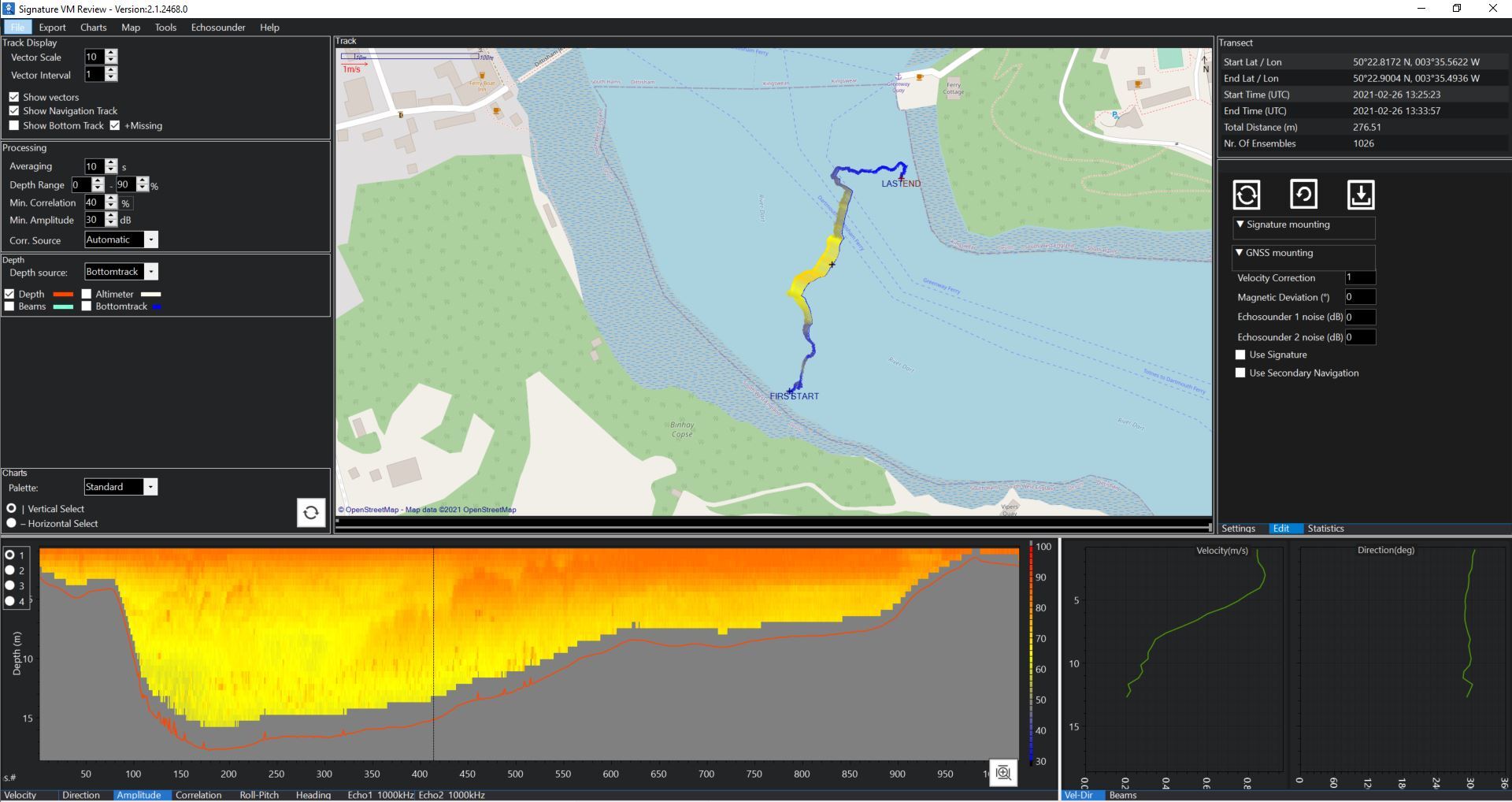Image resolution: width=1512 pixels, height=802 pixels.
Task: Click the download arrow icon in edit panel
Action: (1361, 195)
